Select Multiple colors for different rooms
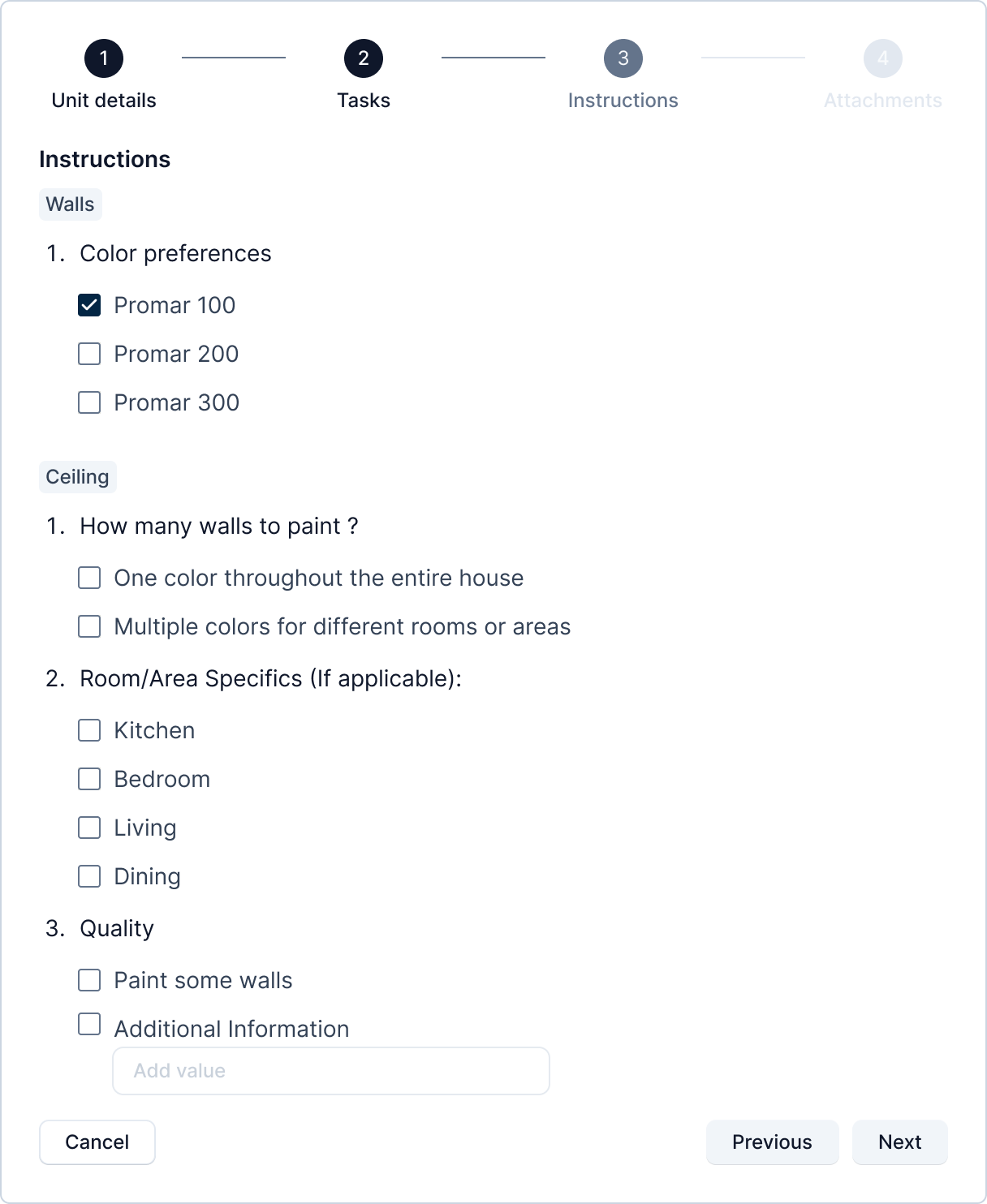Viewport: 987px width, 1204px height. 89,626
